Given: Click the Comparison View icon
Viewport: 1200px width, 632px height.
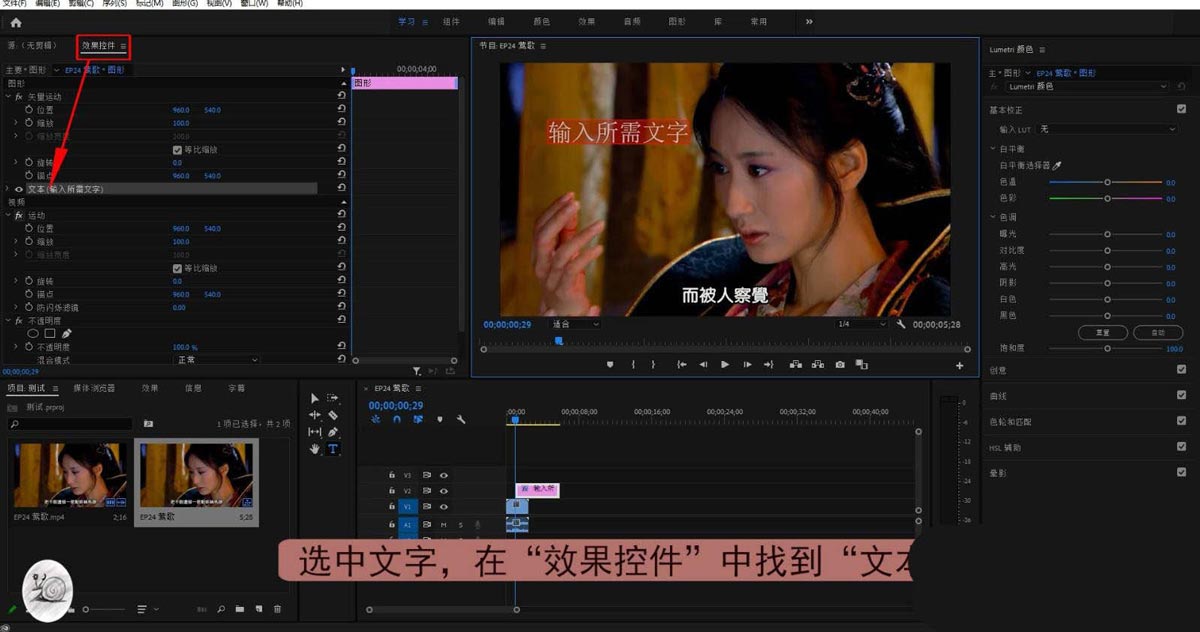Looking at the screenshot, I should click(x=861, y=365).
